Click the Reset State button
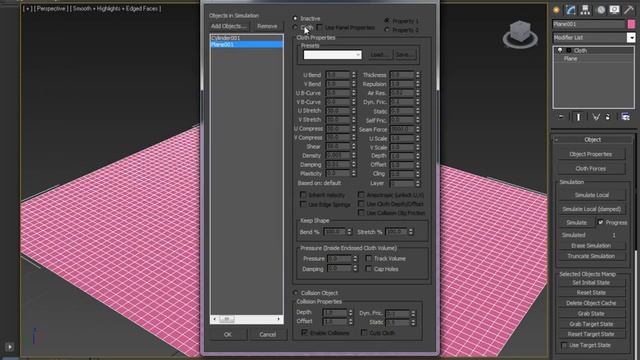Screen dimensions: 640x360 [591, 293]
